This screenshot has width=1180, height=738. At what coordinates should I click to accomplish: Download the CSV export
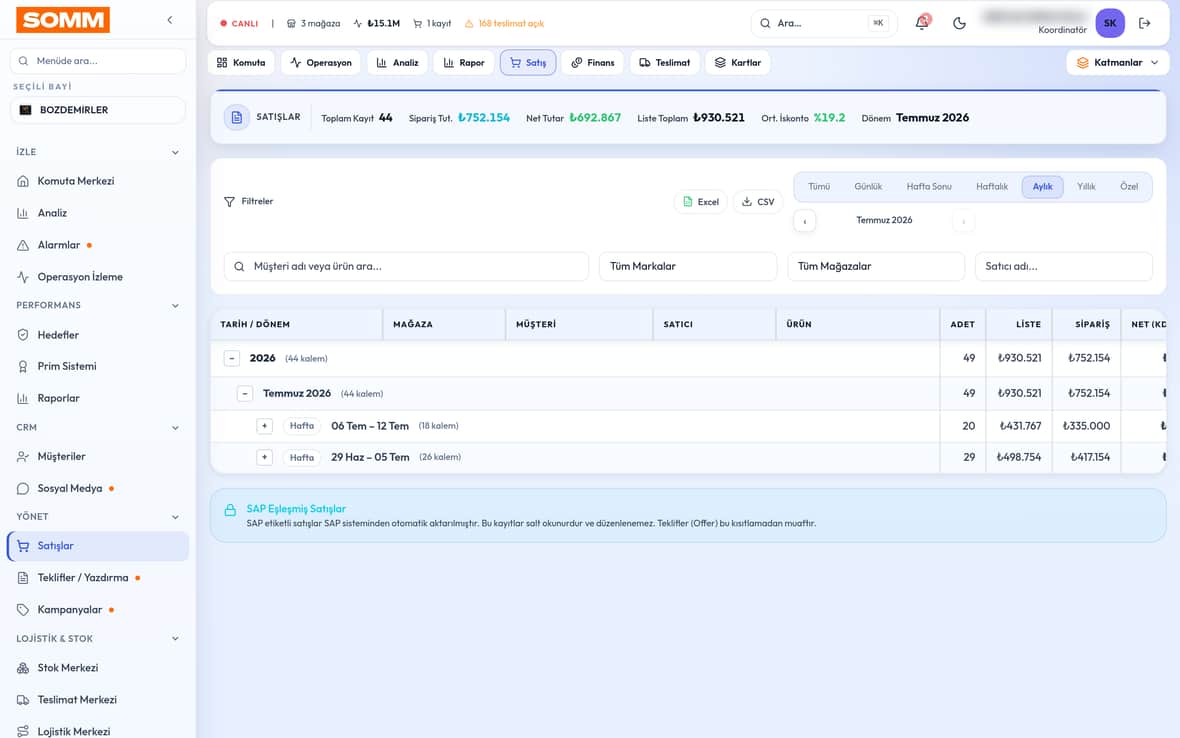(x=758, y=202)
